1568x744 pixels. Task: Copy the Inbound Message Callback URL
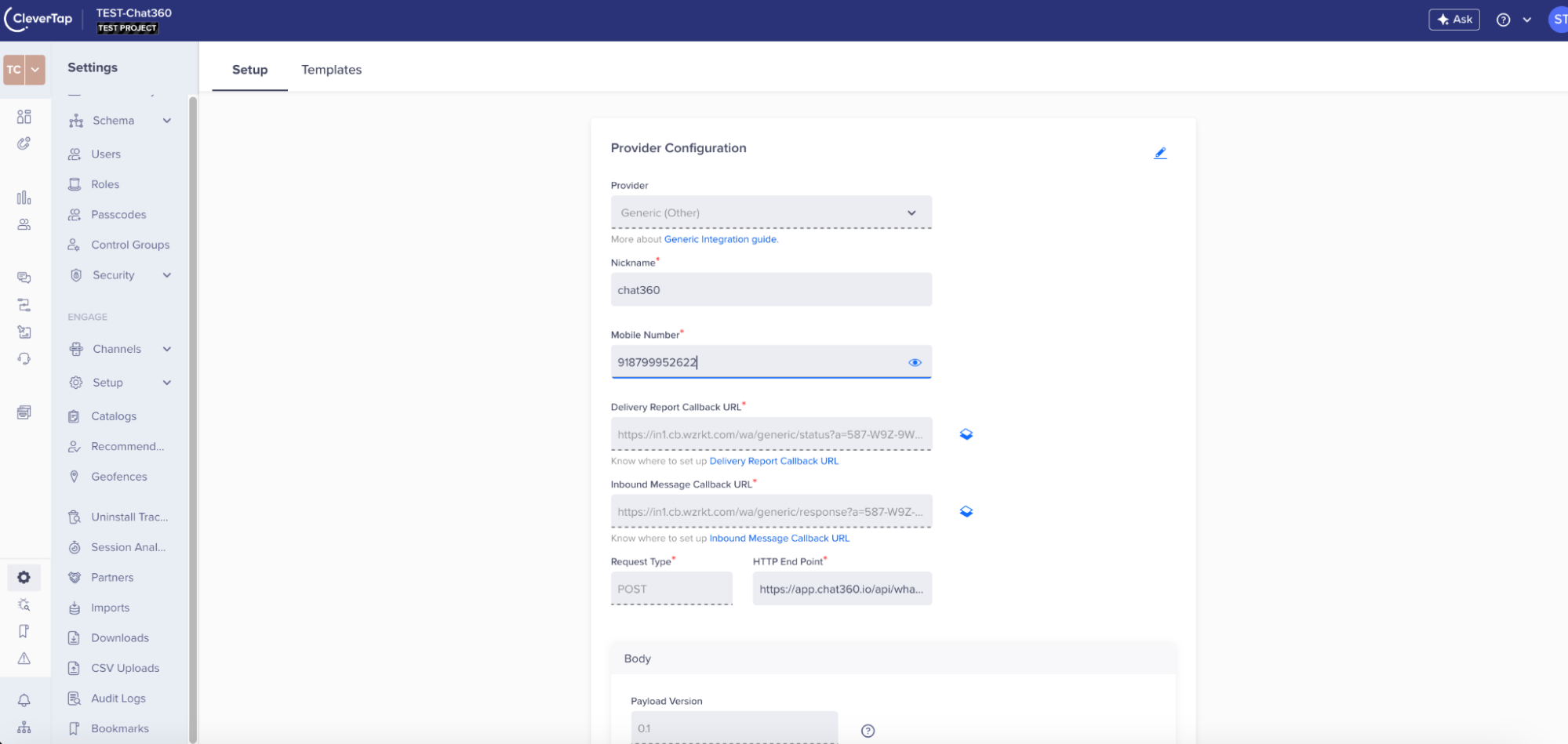[966, 512]
